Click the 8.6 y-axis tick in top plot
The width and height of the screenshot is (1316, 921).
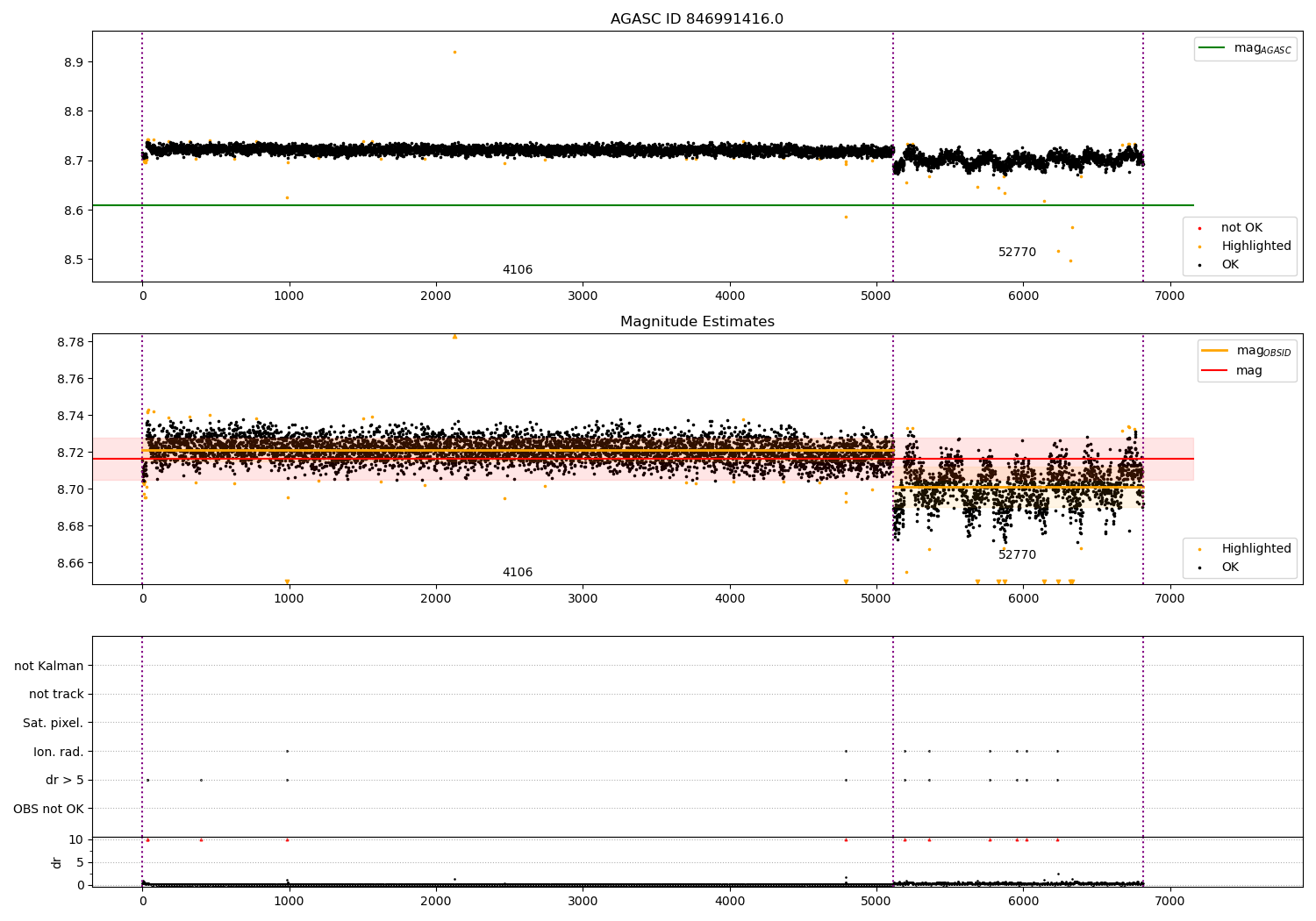pyautogui.click(x=74, y=211)
